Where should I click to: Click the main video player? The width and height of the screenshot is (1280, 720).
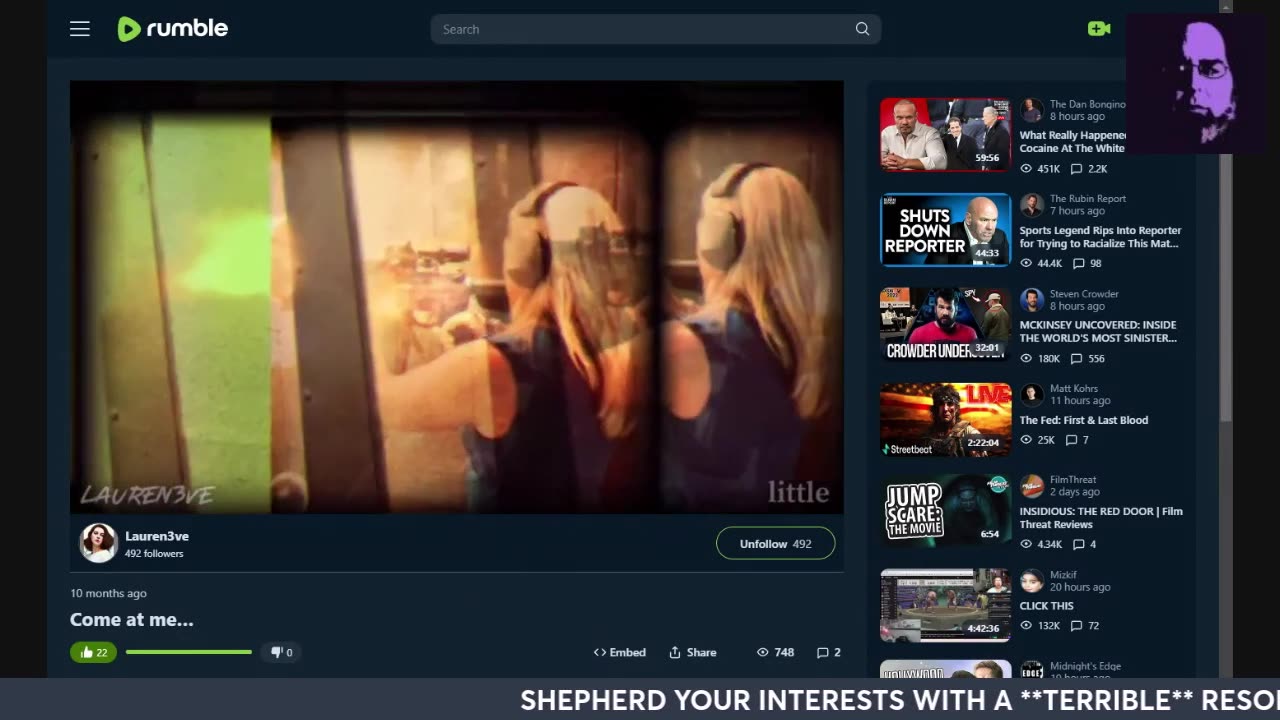pos(457,297)
